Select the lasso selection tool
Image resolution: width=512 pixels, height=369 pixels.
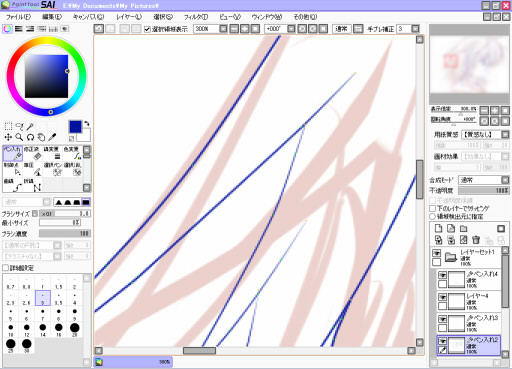tap(19, 126)
